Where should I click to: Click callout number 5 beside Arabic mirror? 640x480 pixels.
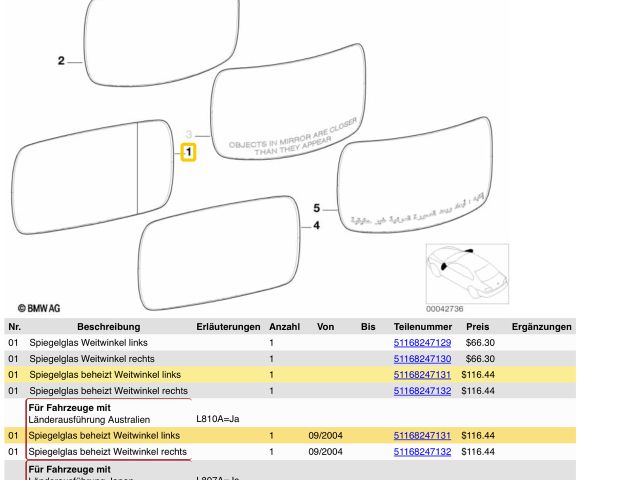(316, 208)
